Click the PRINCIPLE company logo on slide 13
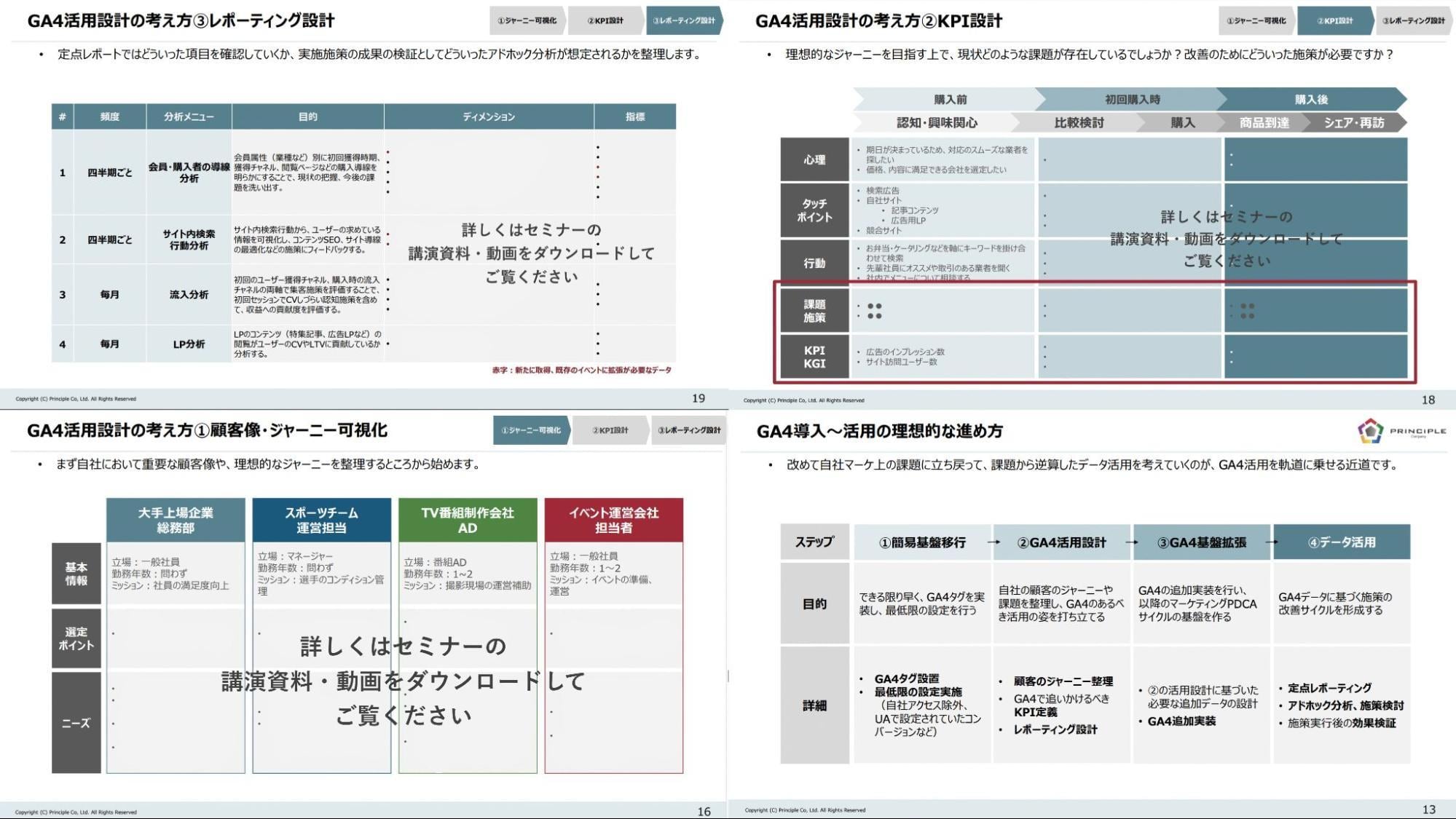 (1401, 431)
